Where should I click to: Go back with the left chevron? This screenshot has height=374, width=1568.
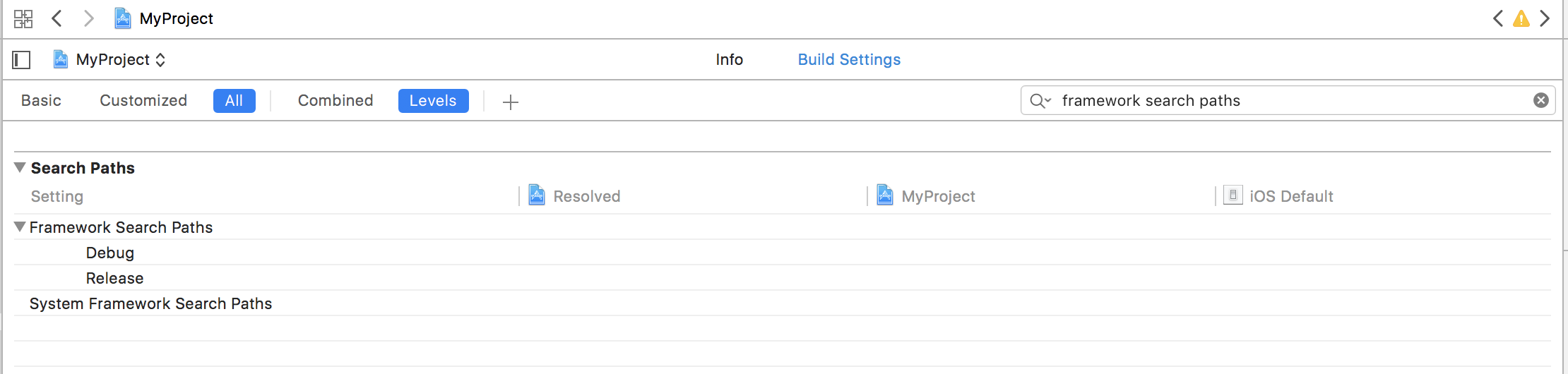(x=57, y=18)
